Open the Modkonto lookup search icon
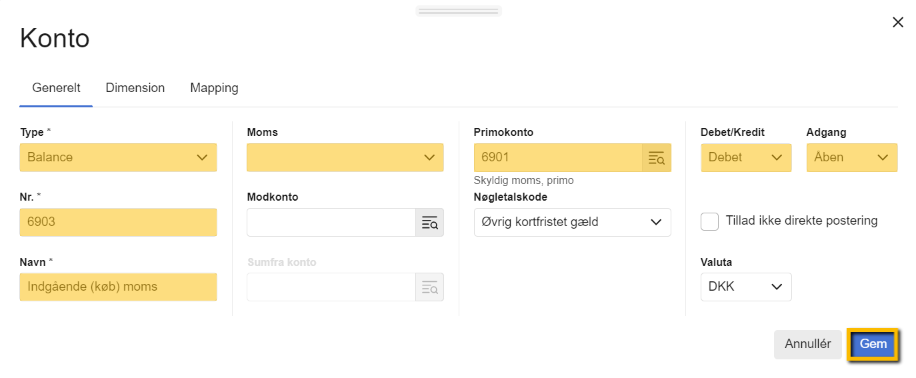Screen dimensions: 916x378 (429, 223)
